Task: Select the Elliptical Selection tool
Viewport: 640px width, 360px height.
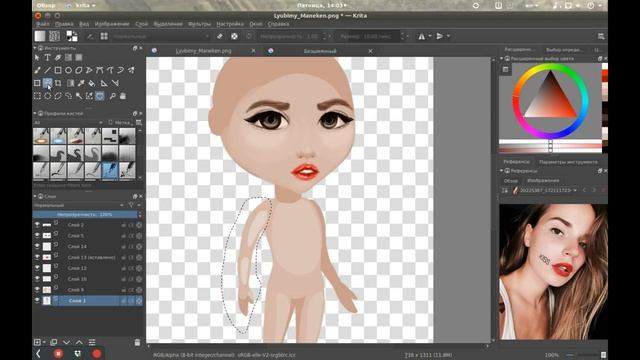Action: pyautogui.click(x=47, y=96)
